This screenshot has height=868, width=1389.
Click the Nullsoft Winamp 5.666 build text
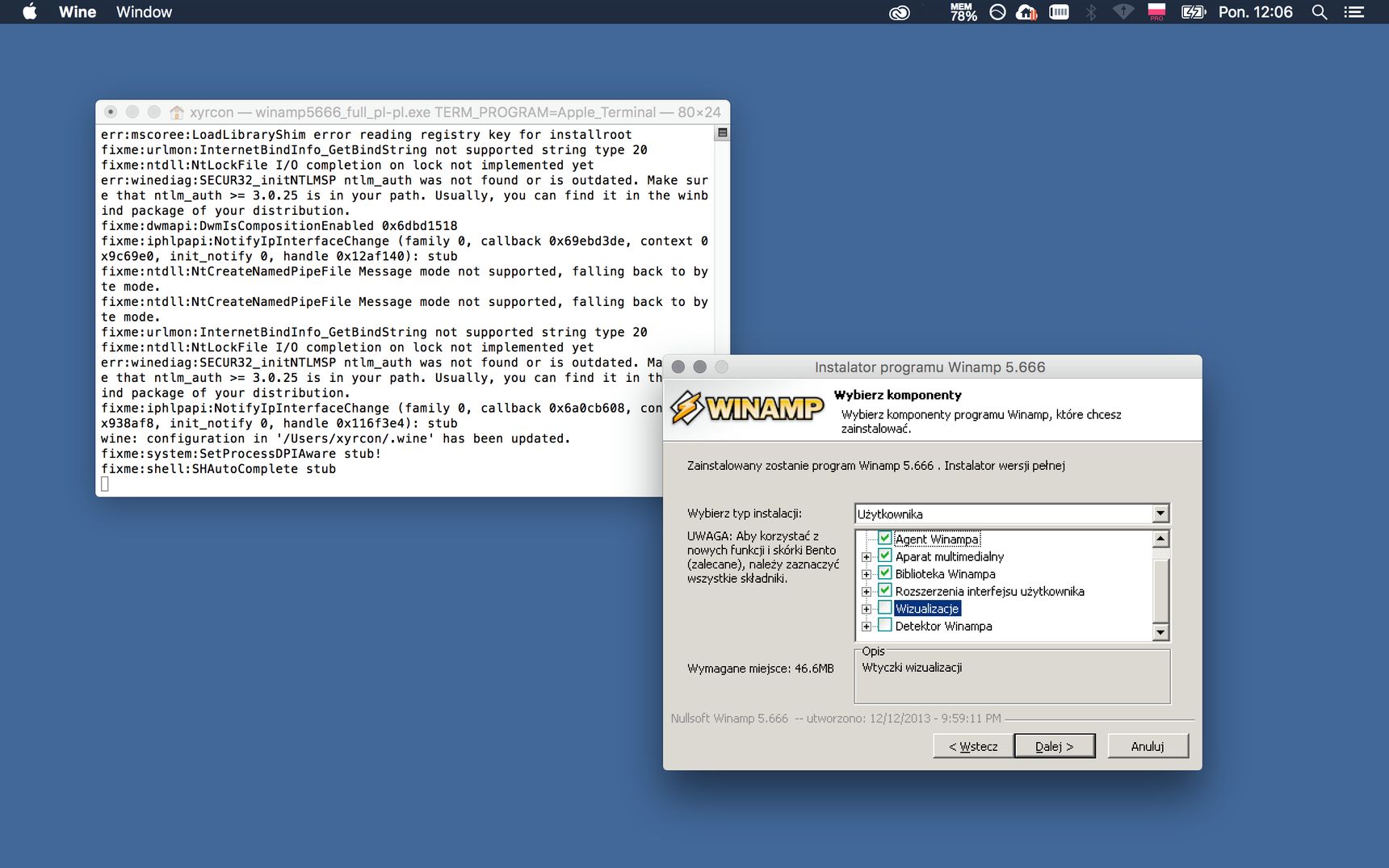pos(836,719)
